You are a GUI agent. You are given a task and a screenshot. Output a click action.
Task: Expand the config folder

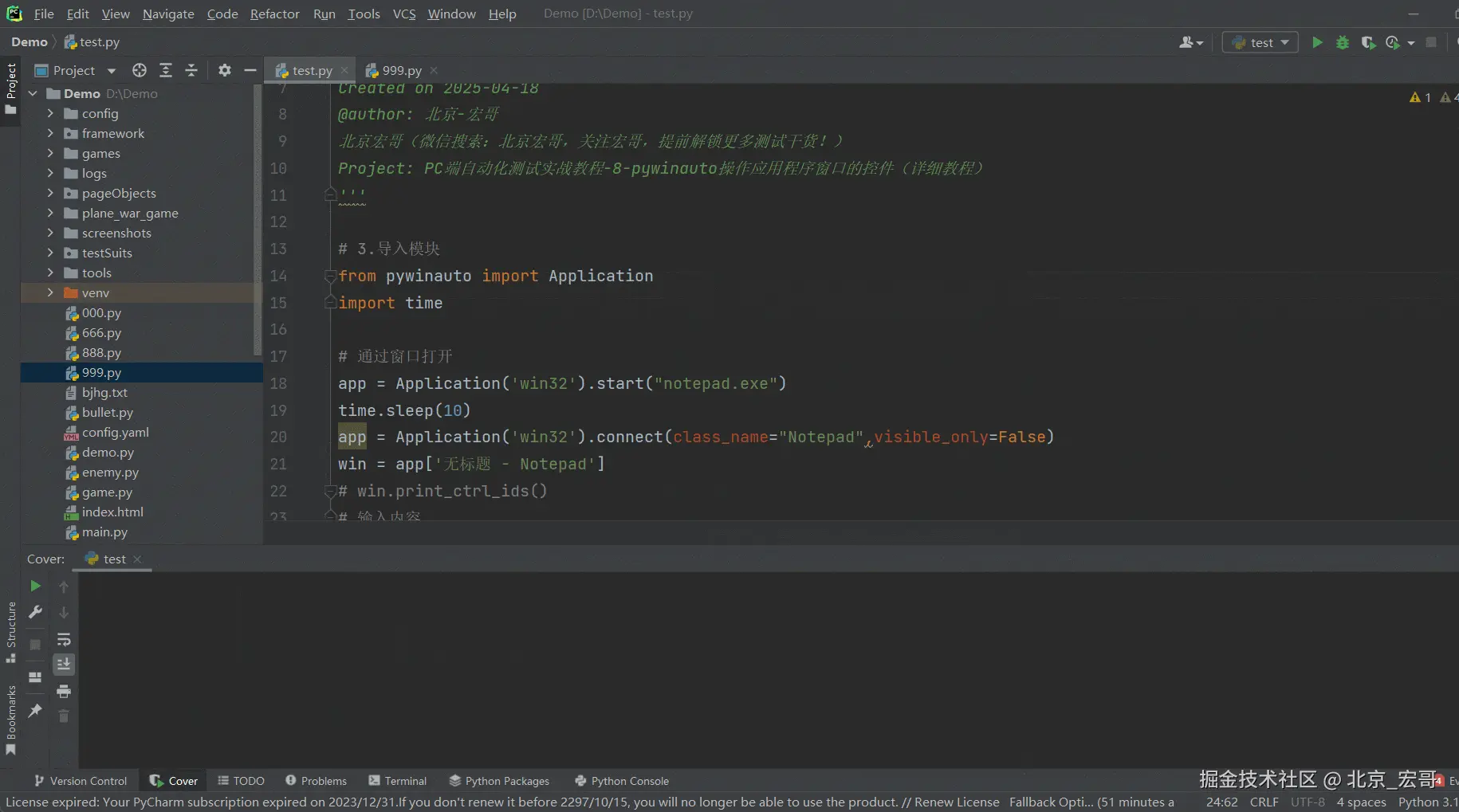tap(50, 113)
